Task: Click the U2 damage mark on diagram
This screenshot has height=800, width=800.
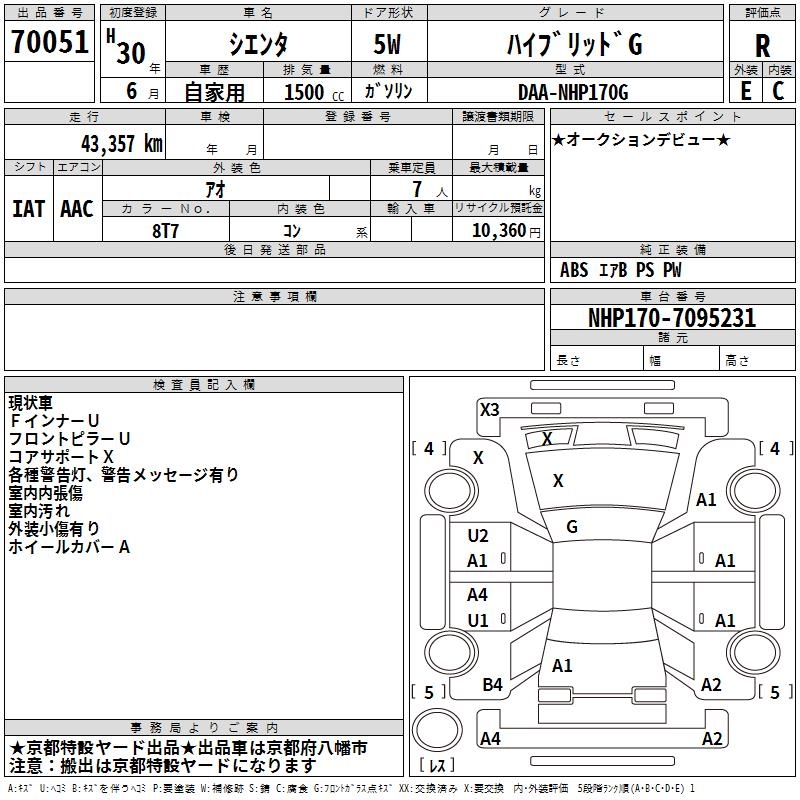Action: 478,536
